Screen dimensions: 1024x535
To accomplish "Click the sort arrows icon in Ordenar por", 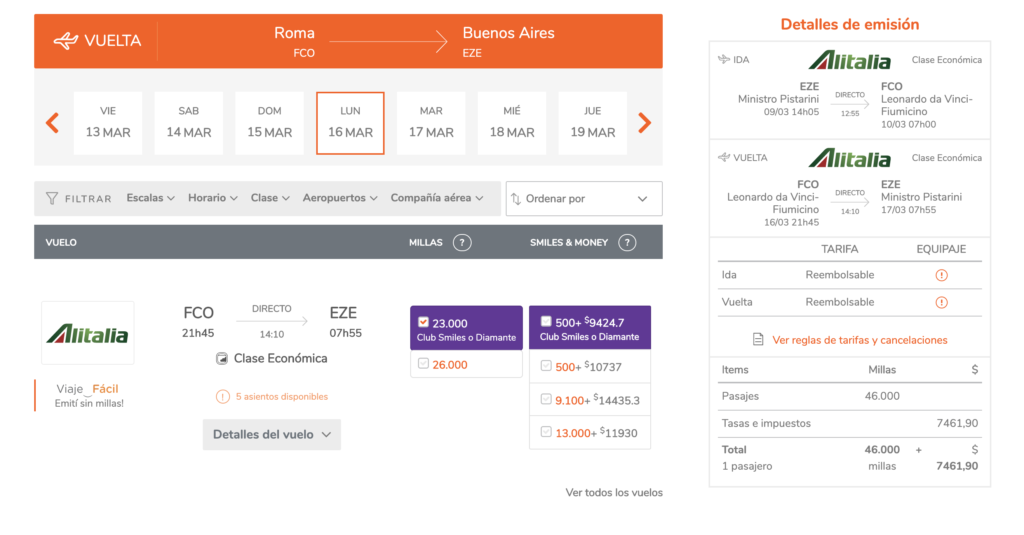I will point(516,199).
